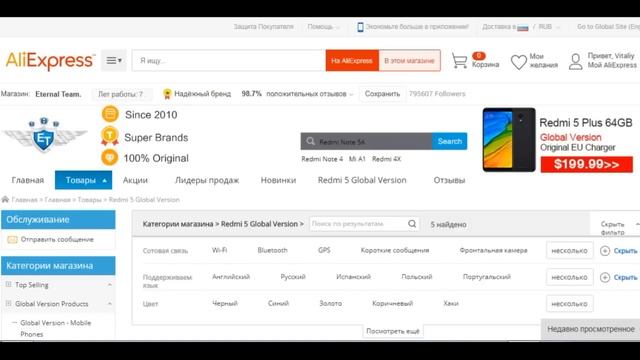
Task: Enable multi-select for Сотовая связь row
Action: tap(569, 251)
